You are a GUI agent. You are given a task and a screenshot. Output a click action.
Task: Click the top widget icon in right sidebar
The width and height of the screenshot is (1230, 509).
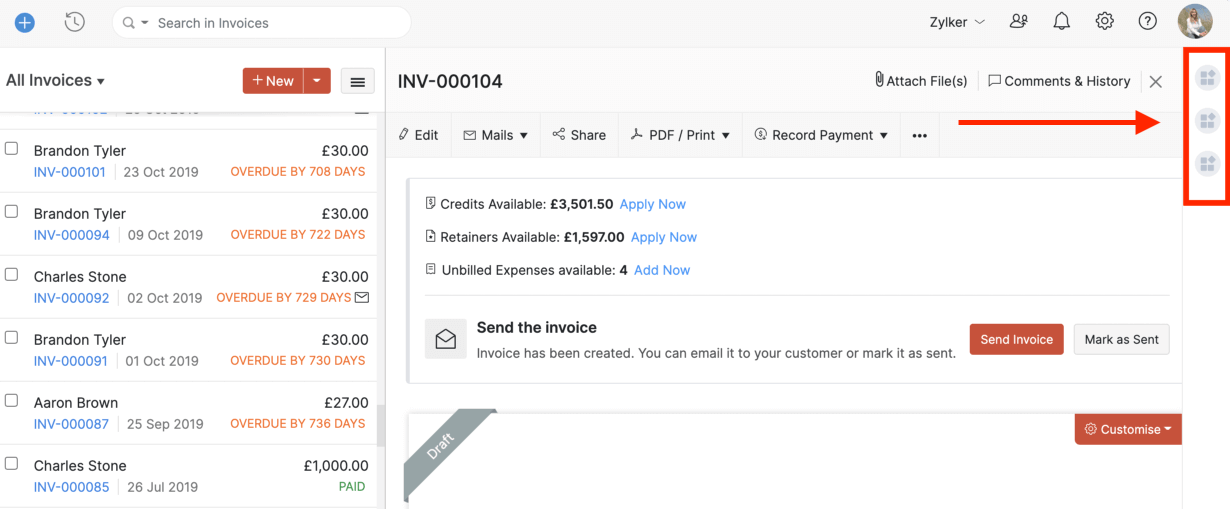[x=1207, y=77]
